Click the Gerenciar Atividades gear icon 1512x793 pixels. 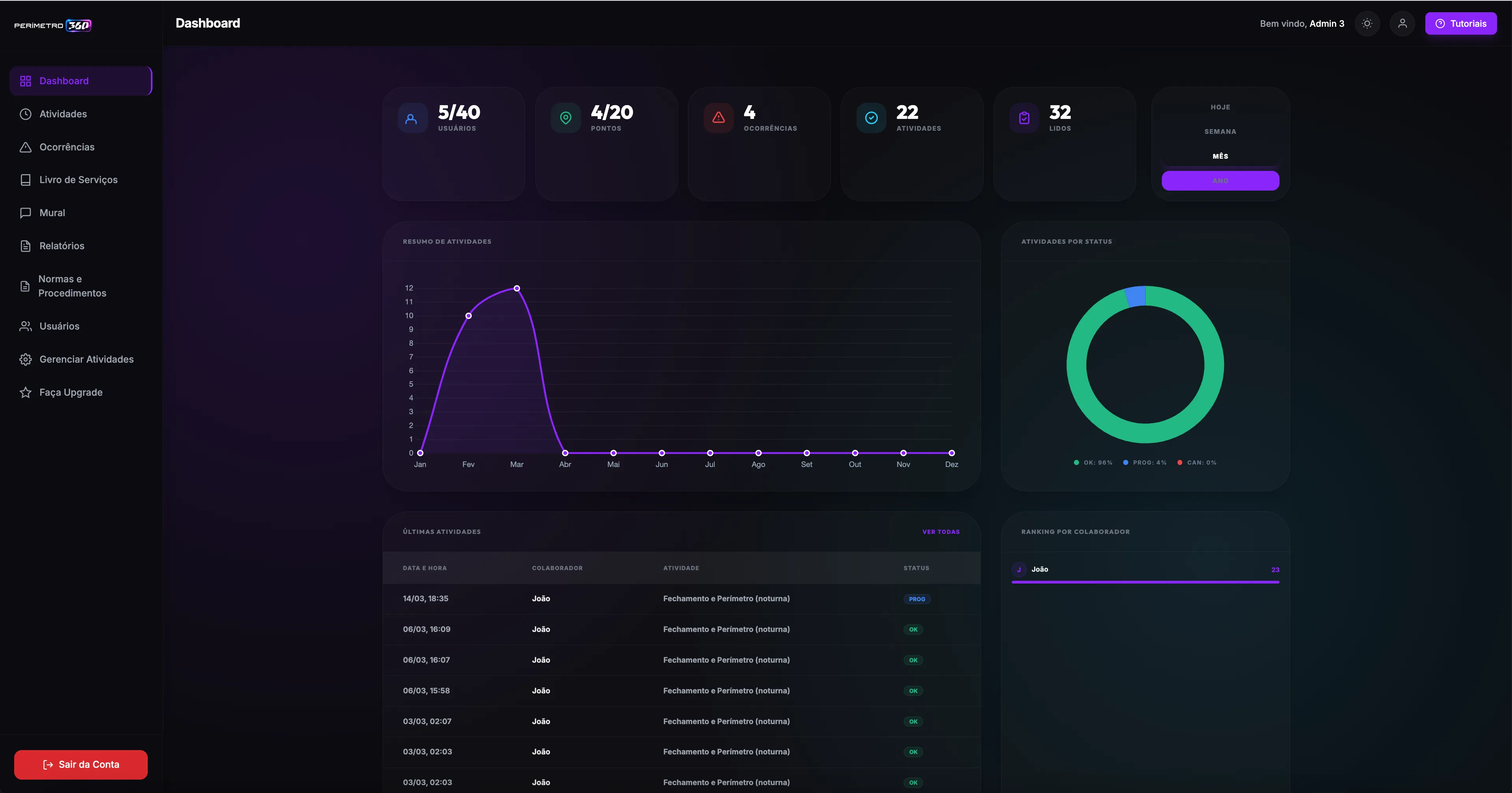[25, 359]
